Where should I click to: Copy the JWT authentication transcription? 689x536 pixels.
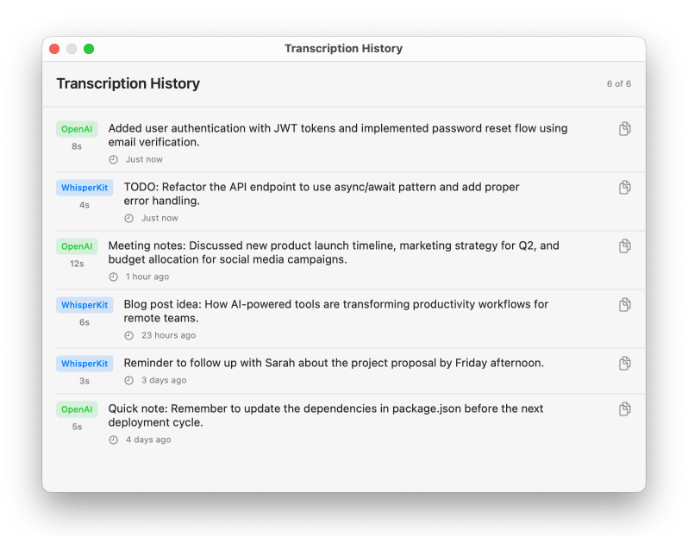624,129
